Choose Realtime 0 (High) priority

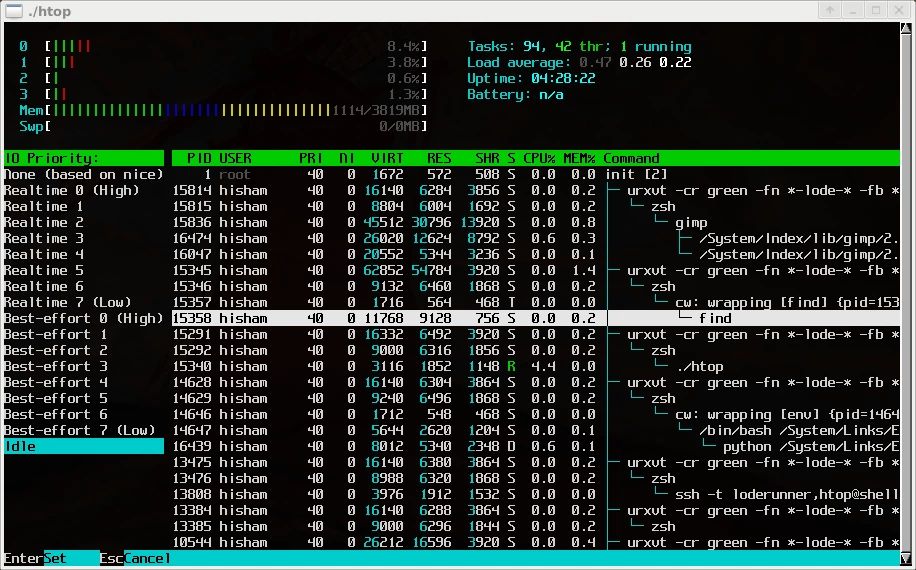click(x=84, y=190)
